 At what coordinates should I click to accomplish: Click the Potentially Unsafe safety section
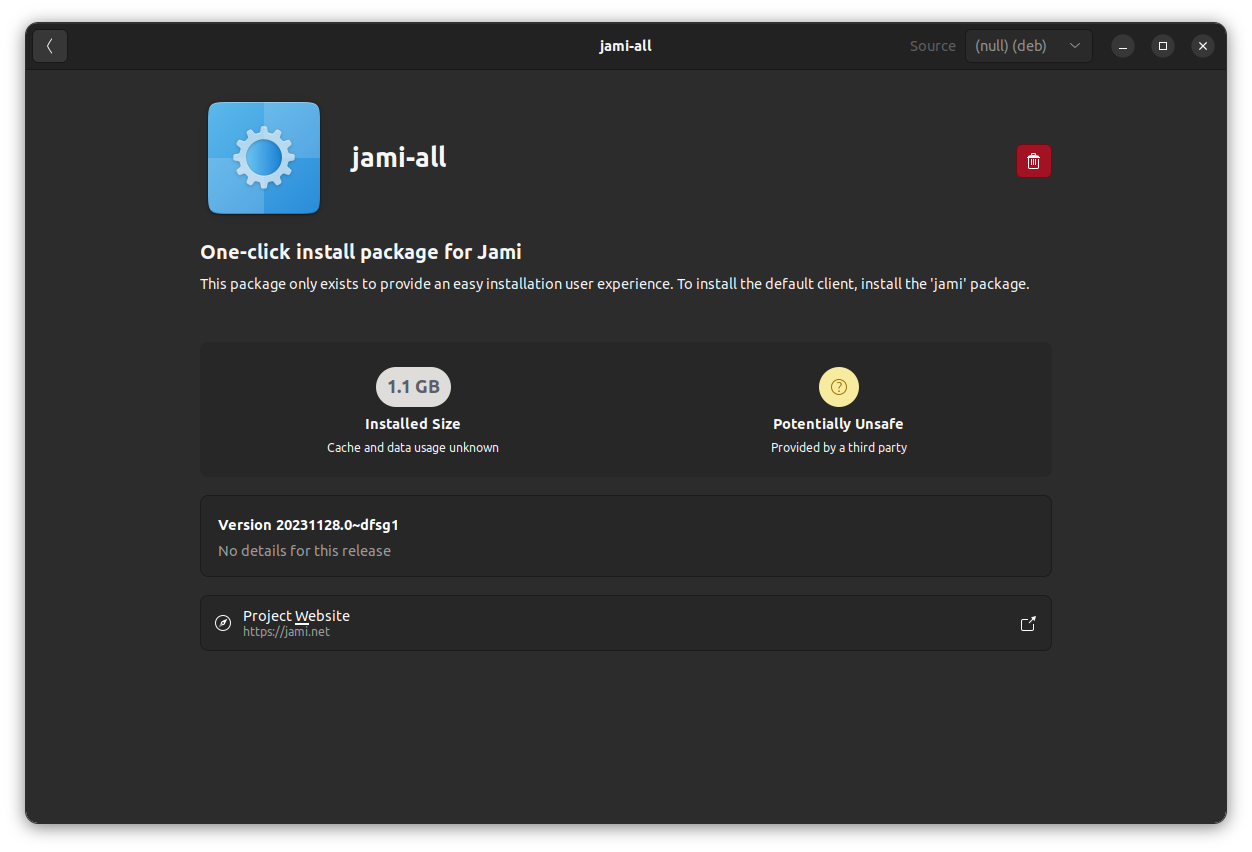(838, 410)
